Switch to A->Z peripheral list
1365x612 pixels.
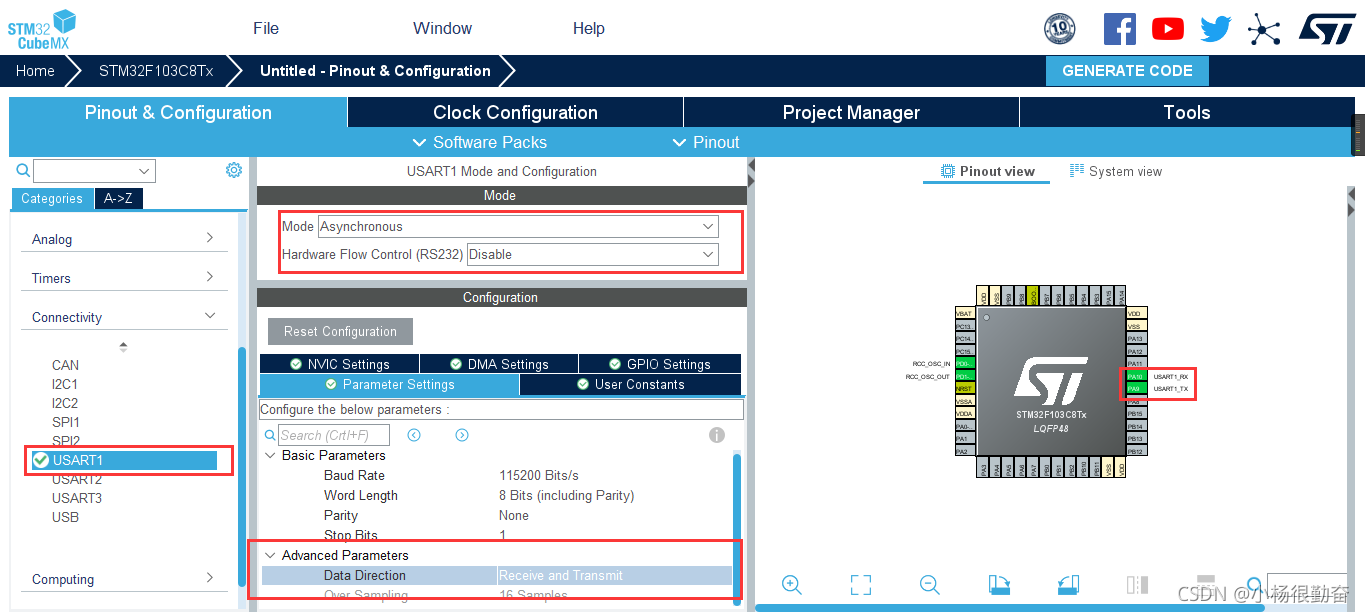(118, 198)
